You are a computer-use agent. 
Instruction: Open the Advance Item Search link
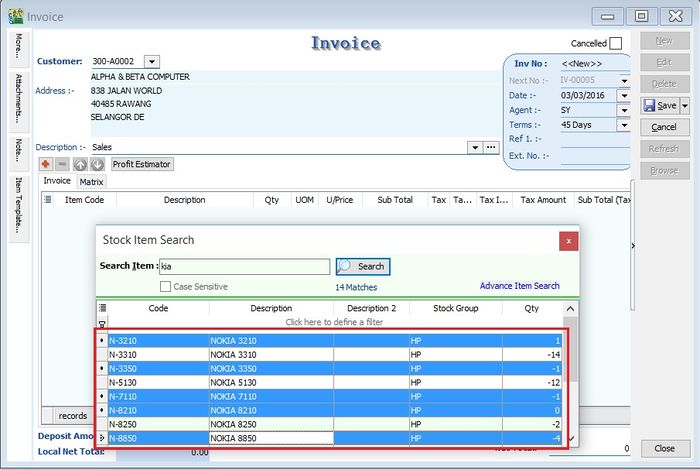pyautogui.click(x=519, y=286)
